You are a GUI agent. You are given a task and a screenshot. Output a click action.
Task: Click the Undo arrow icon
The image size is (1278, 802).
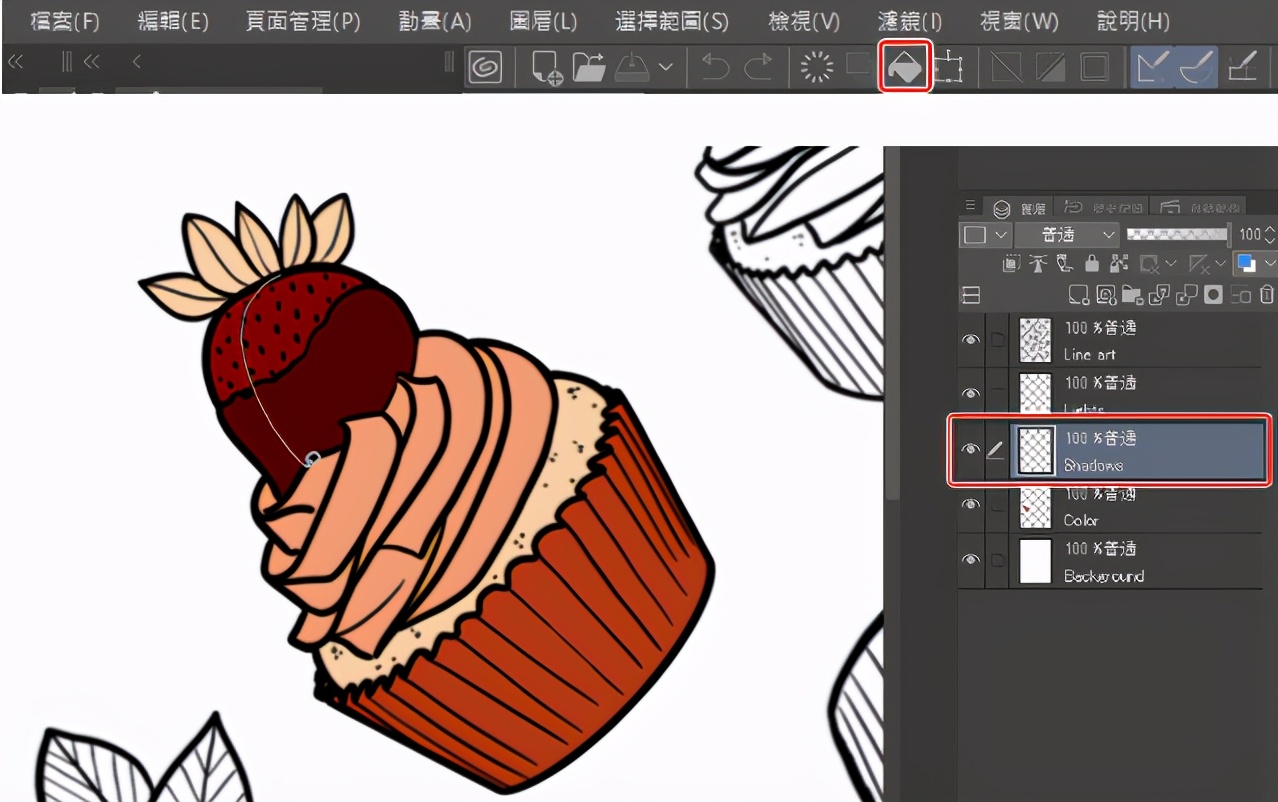point(715,67)
